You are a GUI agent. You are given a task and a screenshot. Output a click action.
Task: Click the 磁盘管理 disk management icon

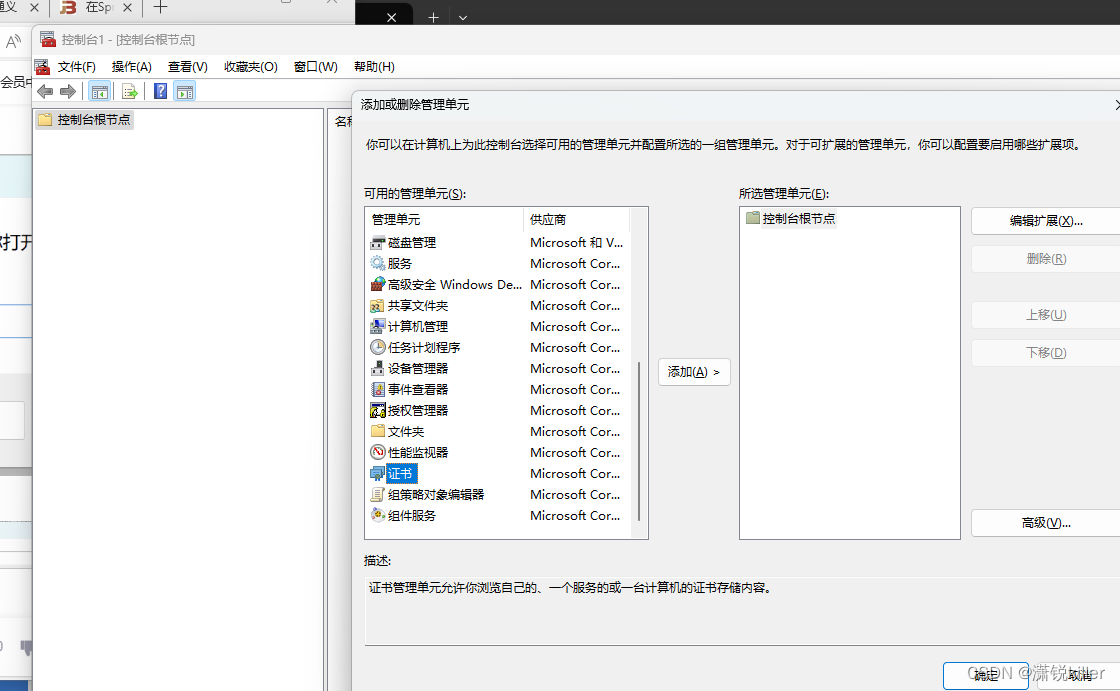click(x=377, y=243)
